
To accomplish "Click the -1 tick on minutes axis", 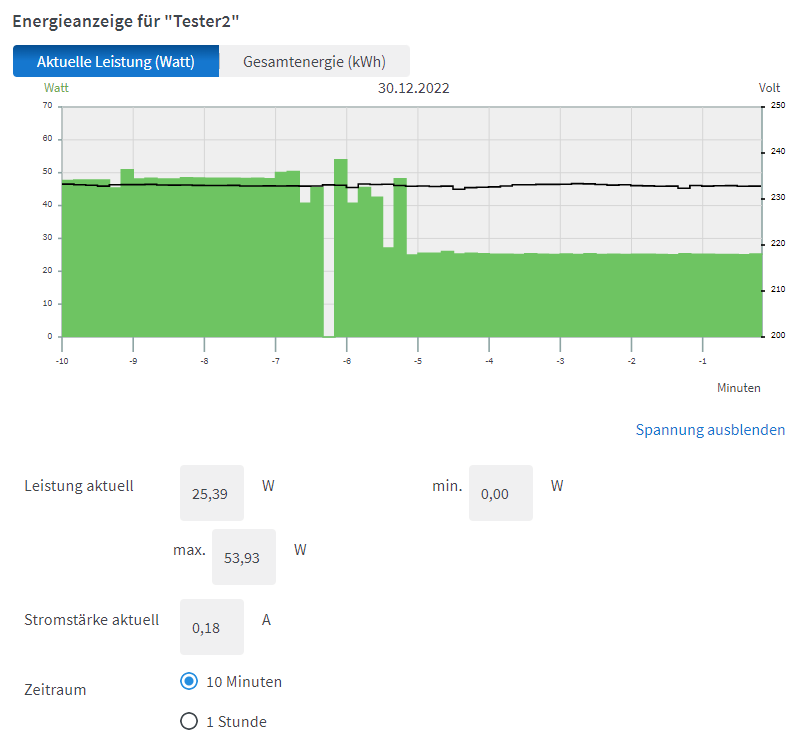I will click(703, 361).
